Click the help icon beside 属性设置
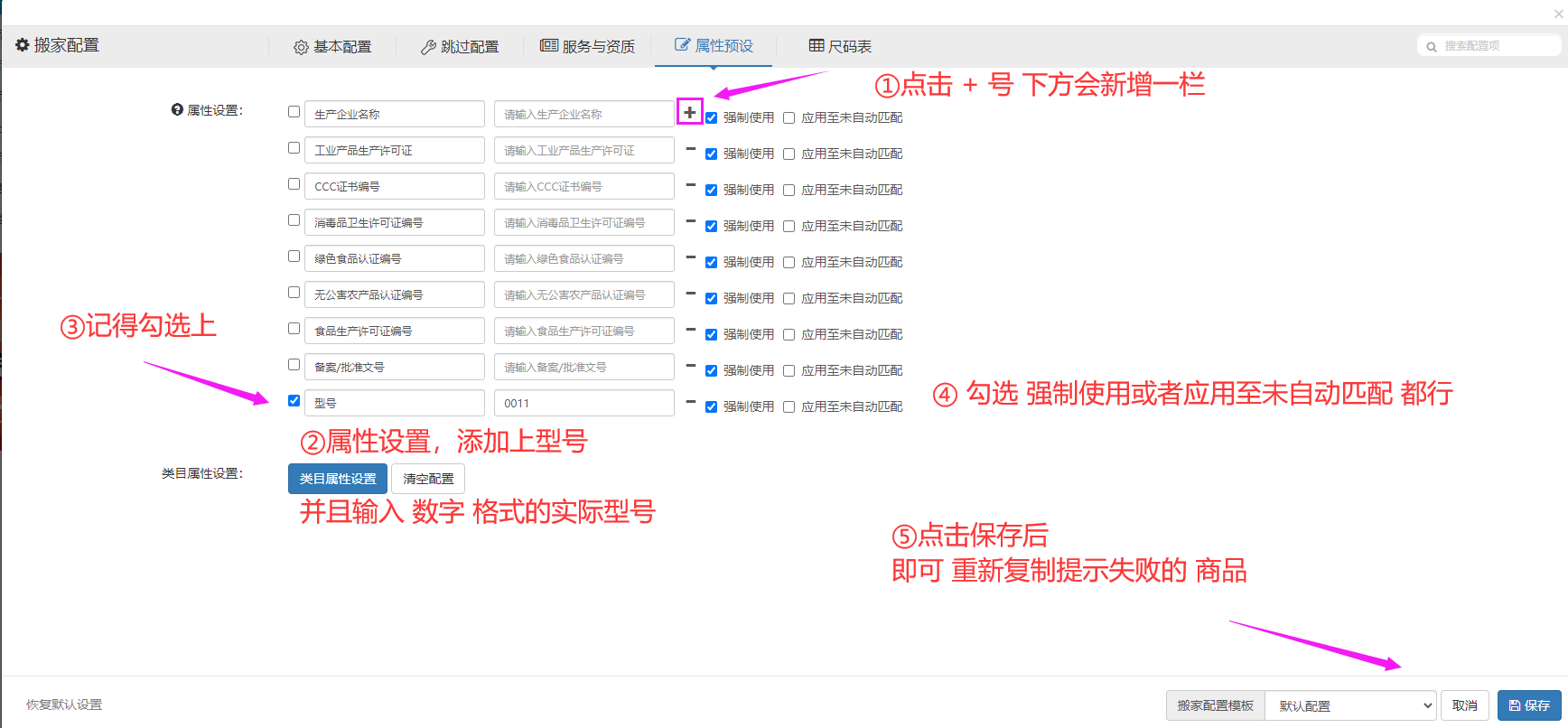 pyautogui.click(x=177, y=109)
